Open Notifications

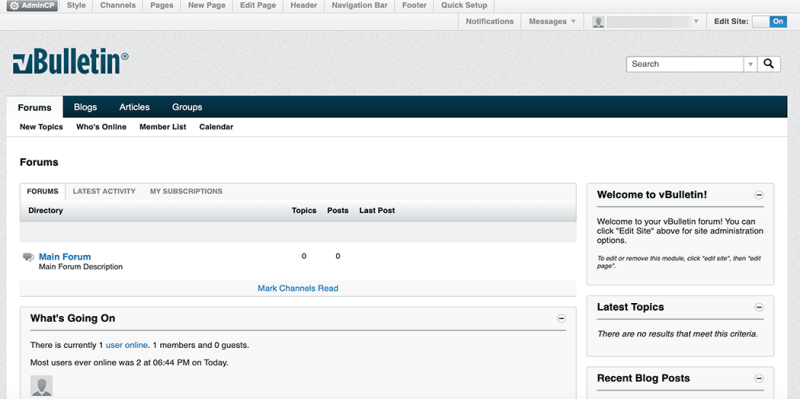point(489,21)
